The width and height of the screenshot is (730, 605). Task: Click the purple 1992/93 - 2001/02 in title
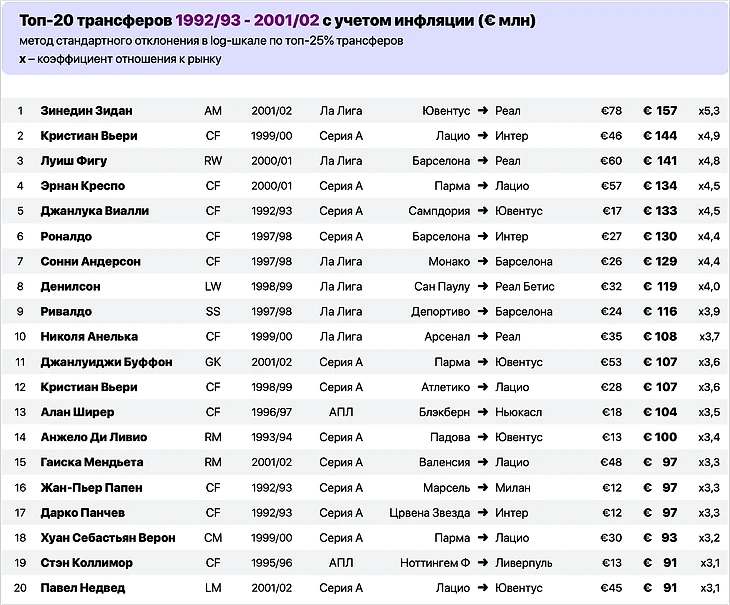pyautogui.click(x=247, y=20)
